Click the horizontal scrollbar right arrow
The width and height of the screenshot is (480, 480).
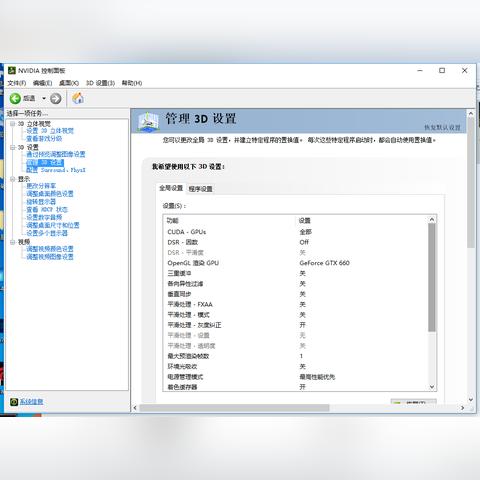point(462,408)
